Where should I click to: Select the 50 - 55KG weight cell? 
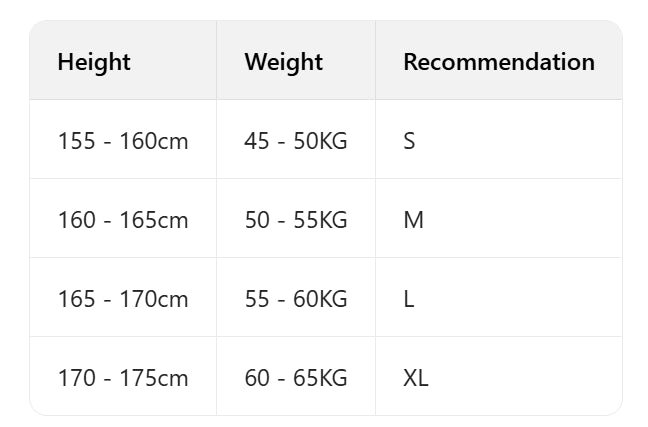[x=295, y=220]
